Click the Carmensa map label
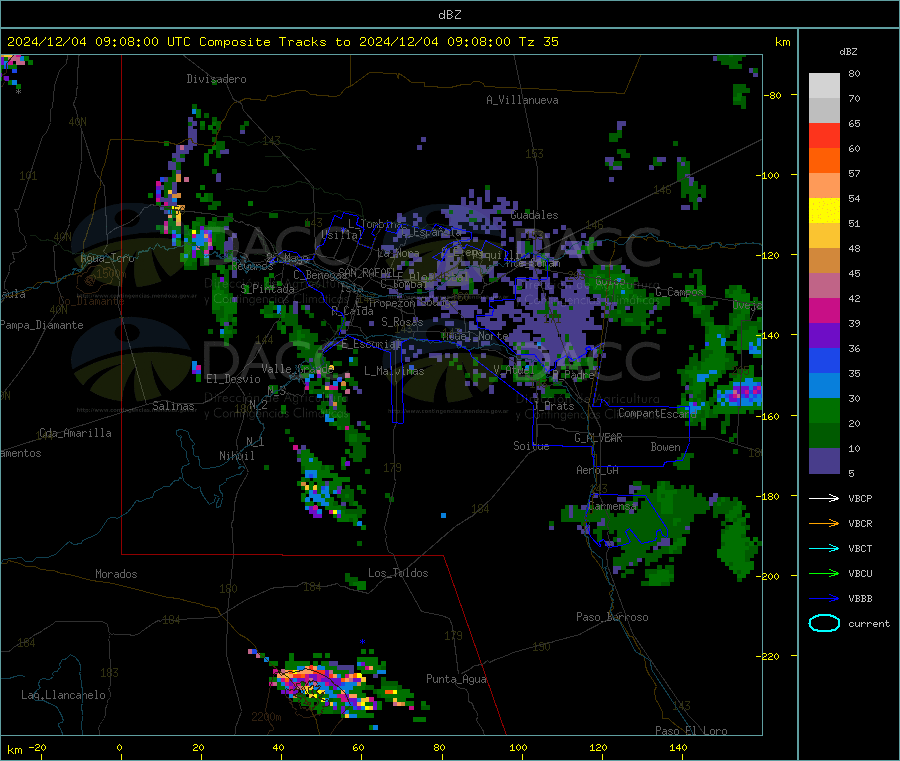900x761 pixels. 612,507
